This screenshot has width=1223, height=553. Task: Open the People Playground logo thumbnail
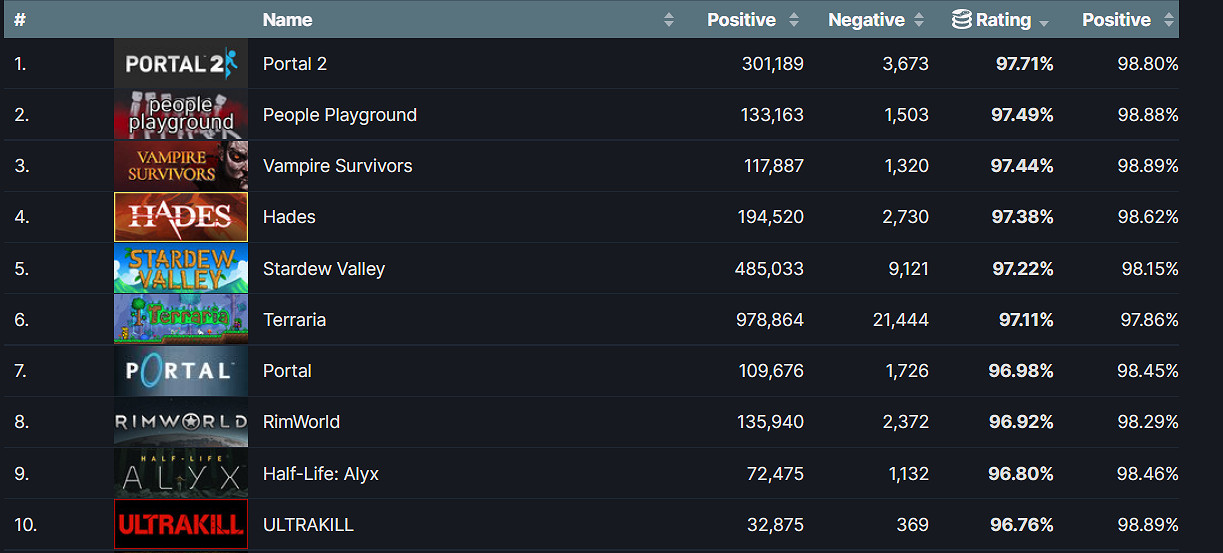(181, 115)
